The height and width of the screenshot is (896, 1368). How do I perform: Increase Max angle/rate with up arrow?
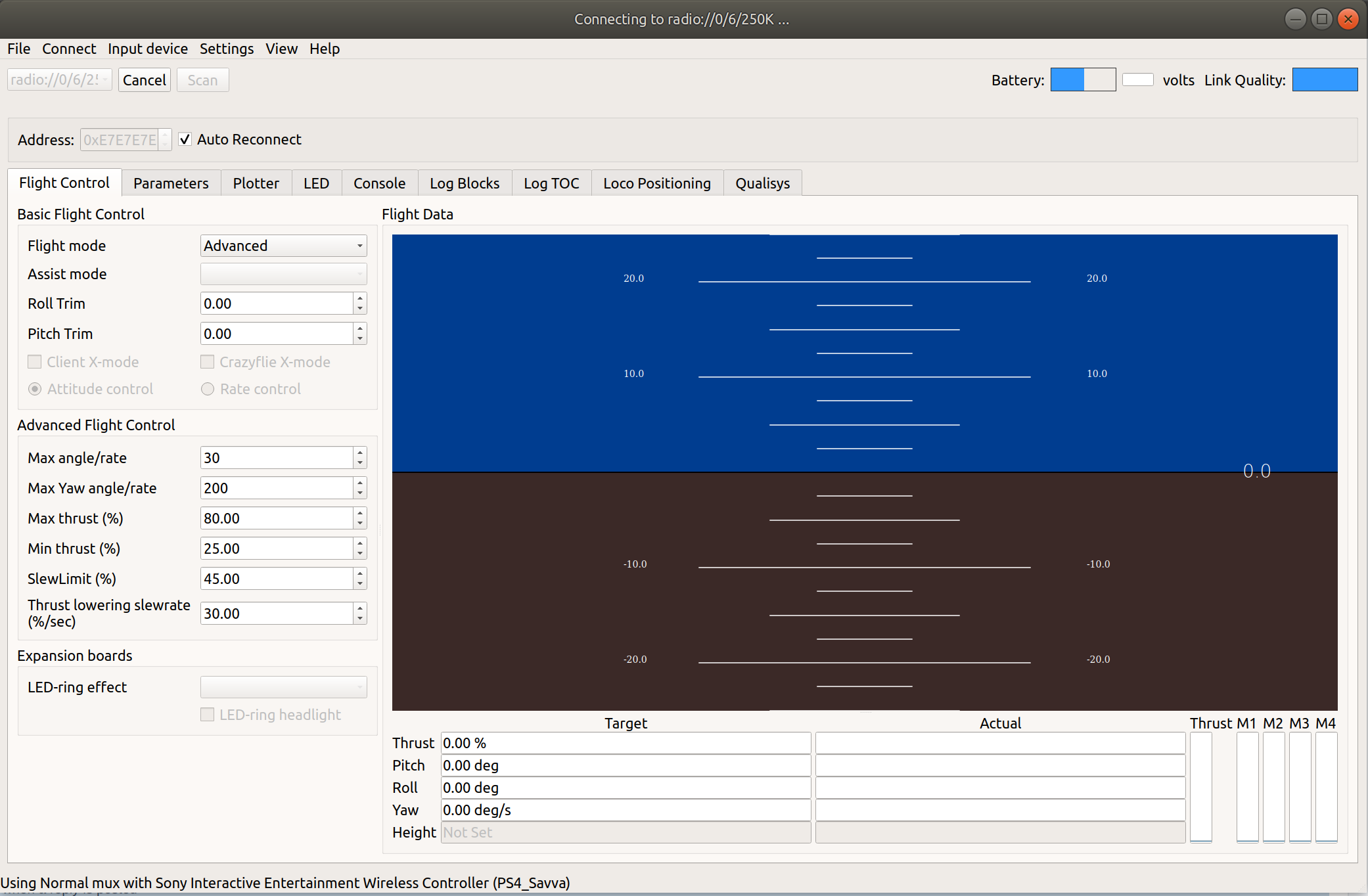[x=359, y=453]
